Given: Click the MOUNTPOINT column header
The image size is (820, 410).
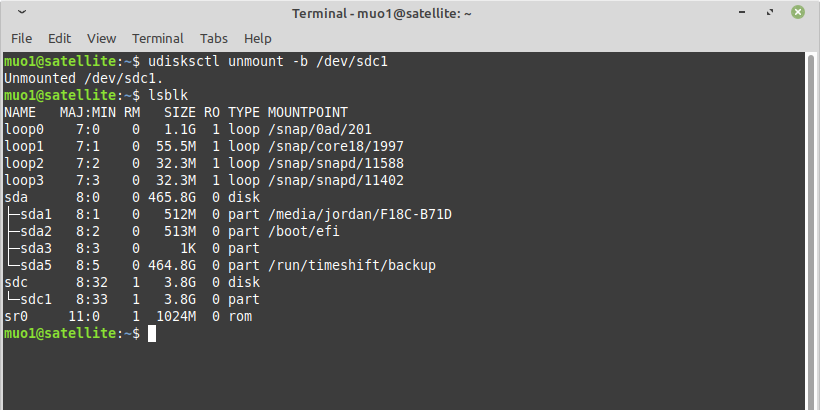Looking at the screenshot, I should click(x=306, y=112).
